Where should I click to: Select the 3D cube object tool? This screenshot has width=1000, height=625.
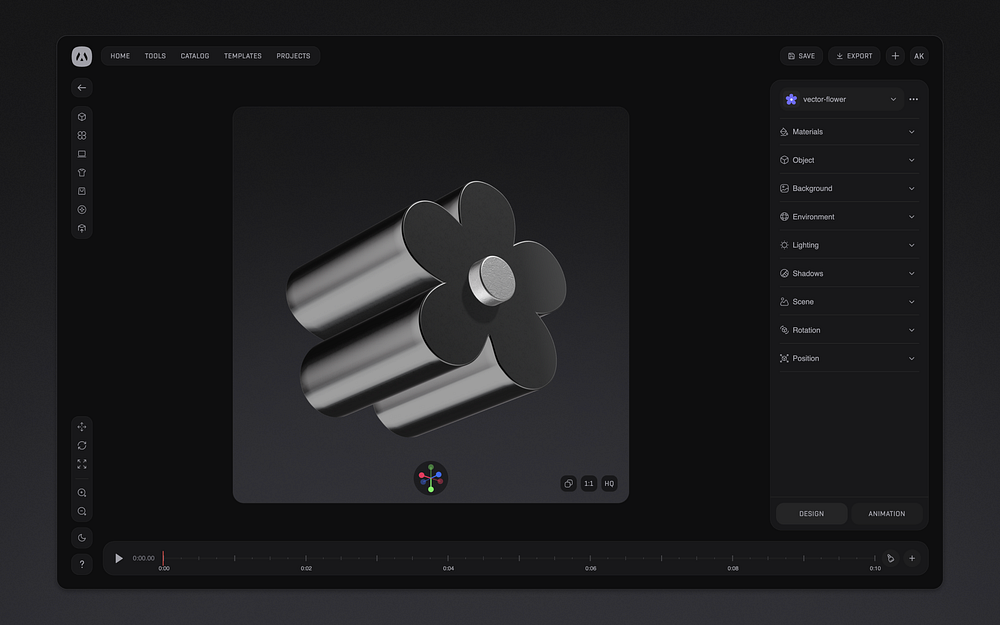(82, 117)
